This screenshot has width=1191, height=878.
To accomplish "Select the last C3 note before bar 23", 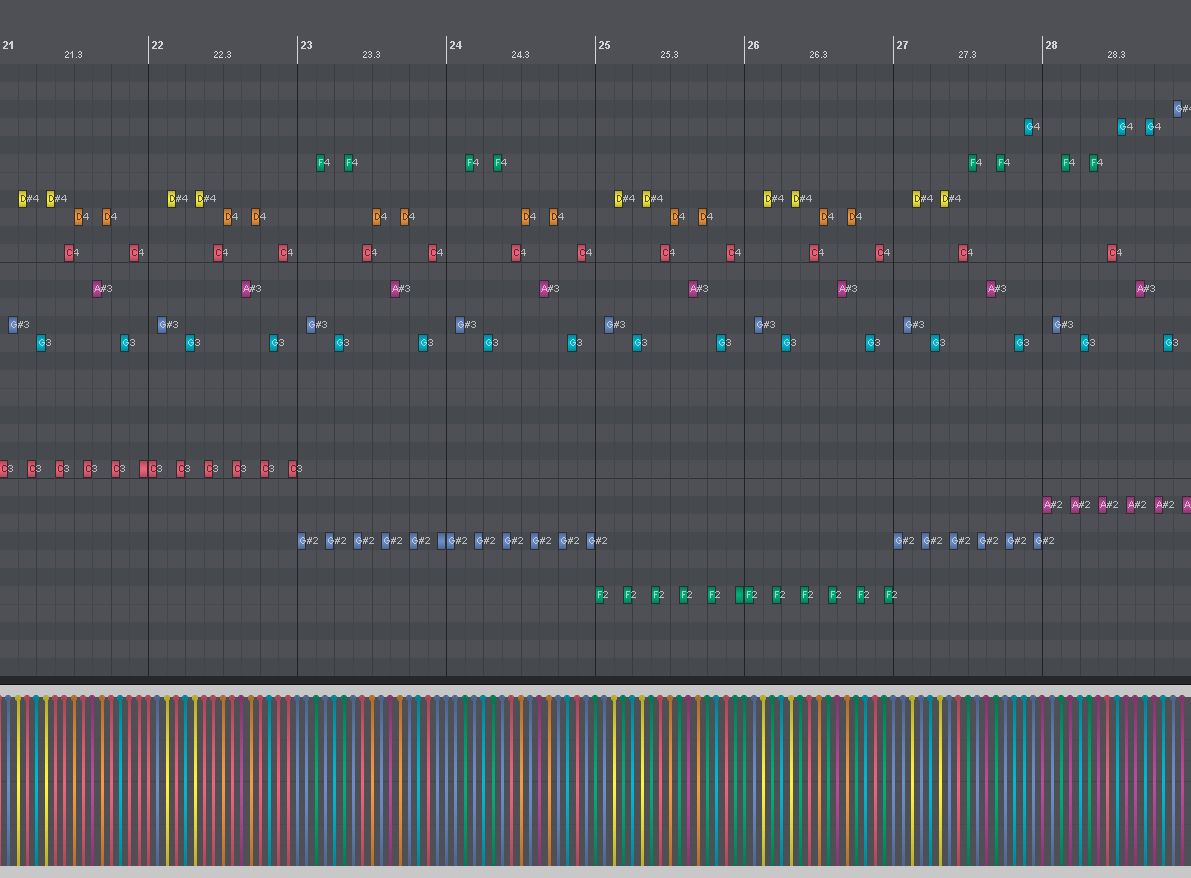I will click(292, 468).
